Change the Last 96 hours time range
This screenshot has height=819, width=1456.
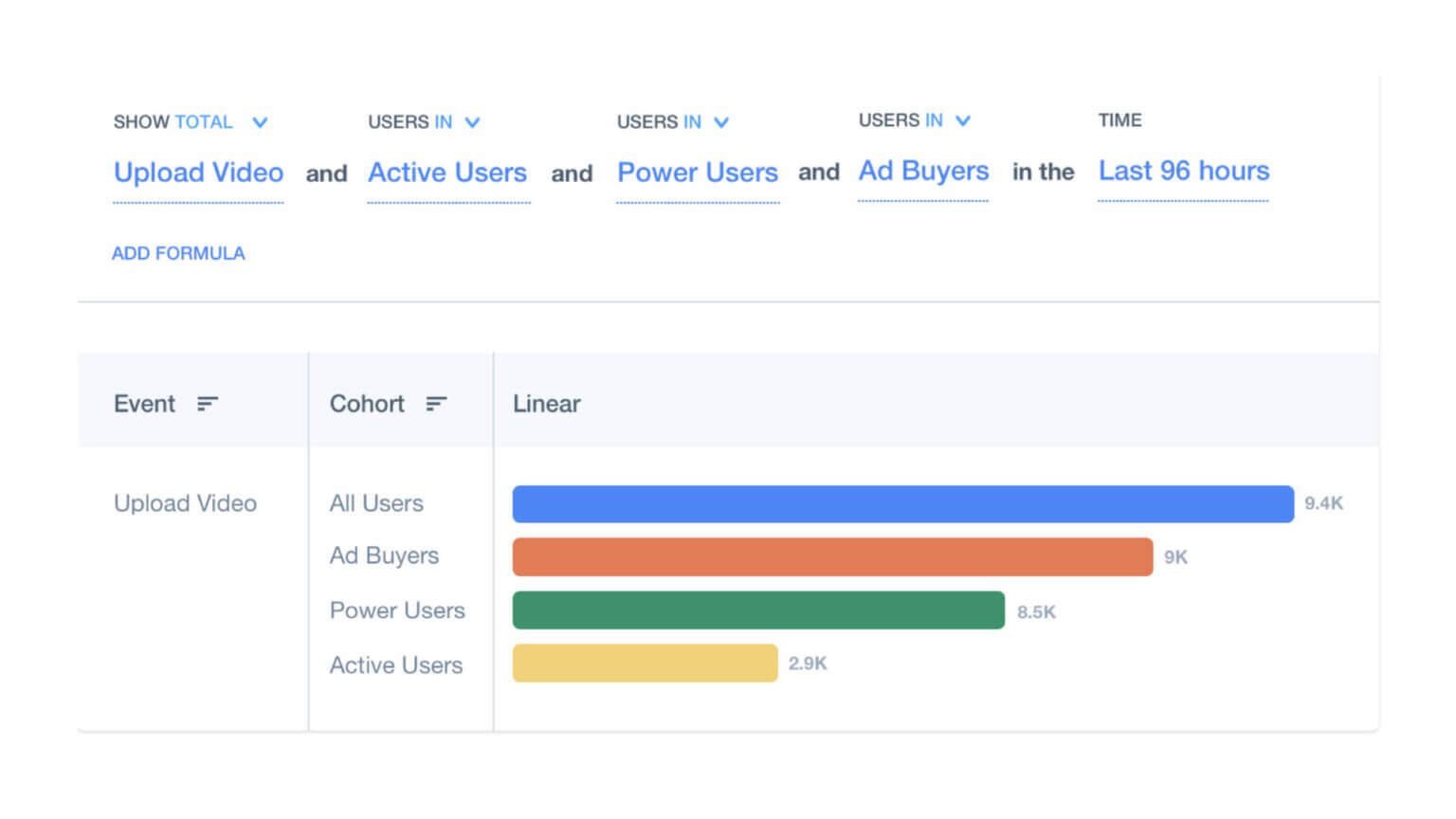pos(1183,172)
